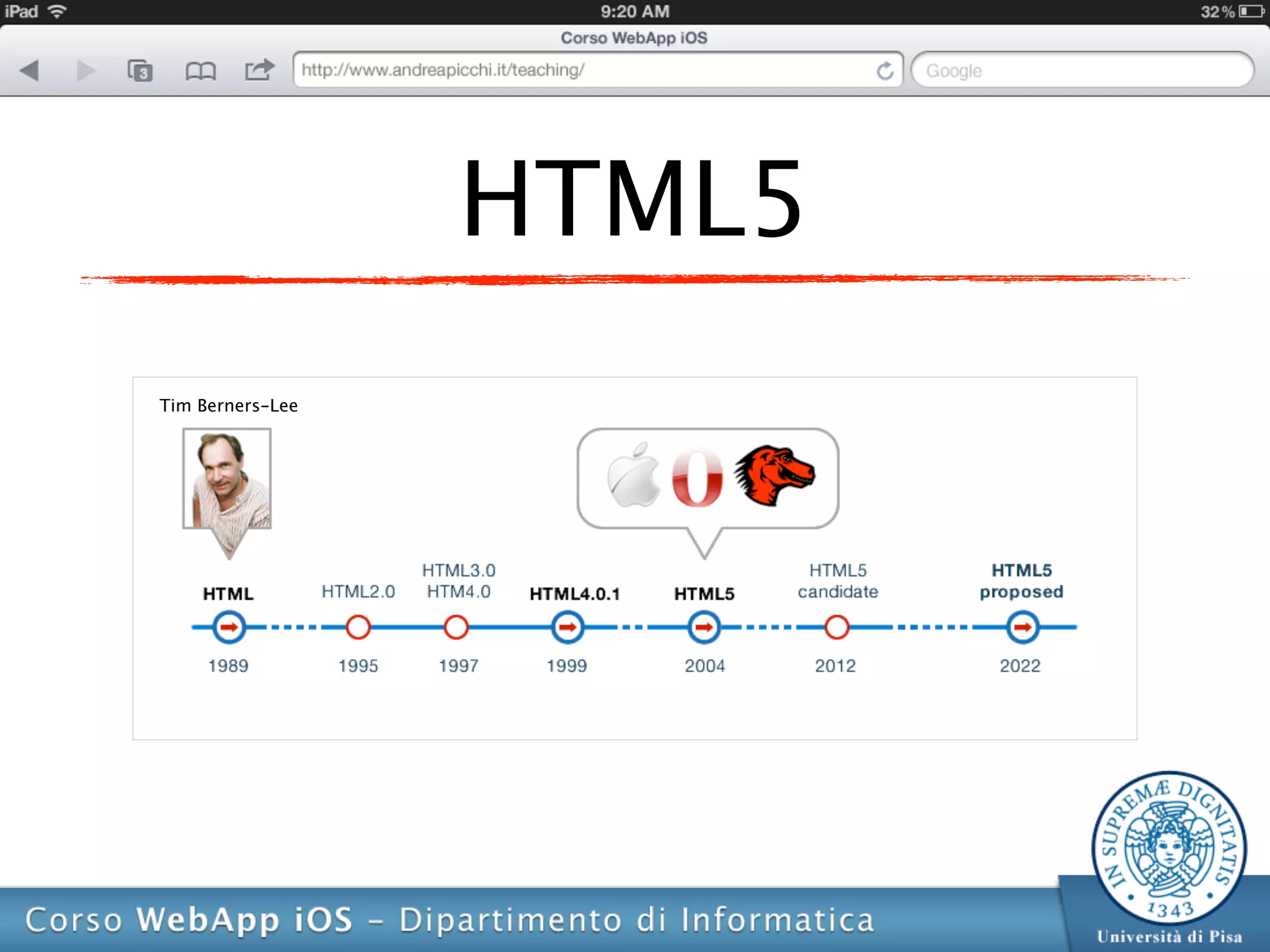1270x952 pixels.
Task: Click the 'Tim Berners-Lee' name label
Action: click(229, 405)
